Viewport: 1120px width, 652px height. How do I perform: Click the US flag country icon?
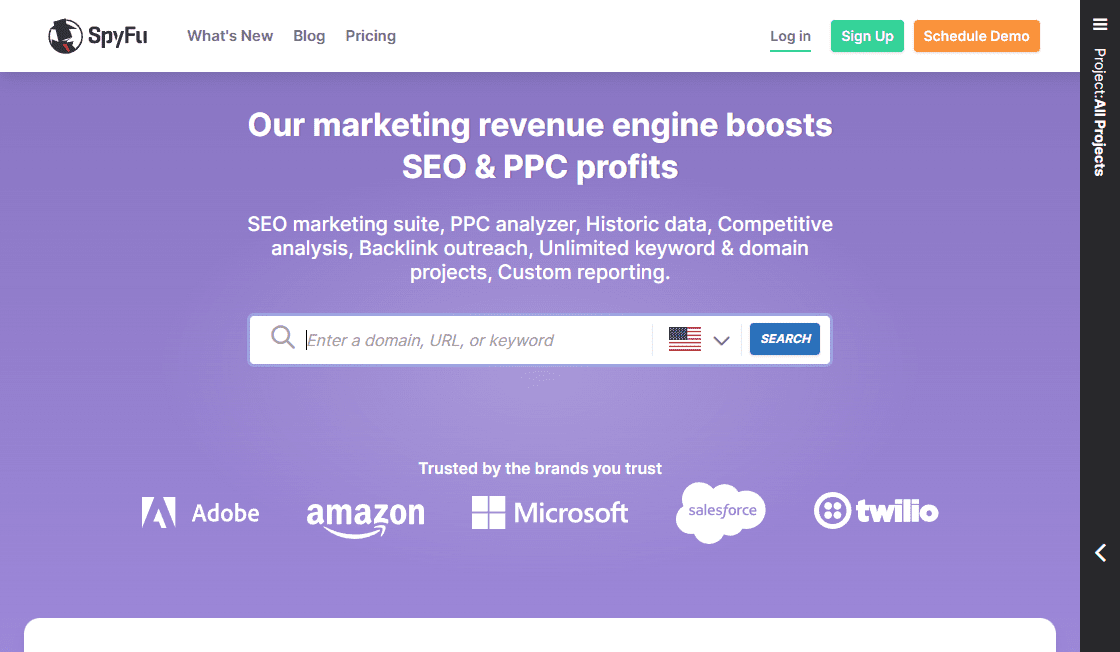[684, 338]
